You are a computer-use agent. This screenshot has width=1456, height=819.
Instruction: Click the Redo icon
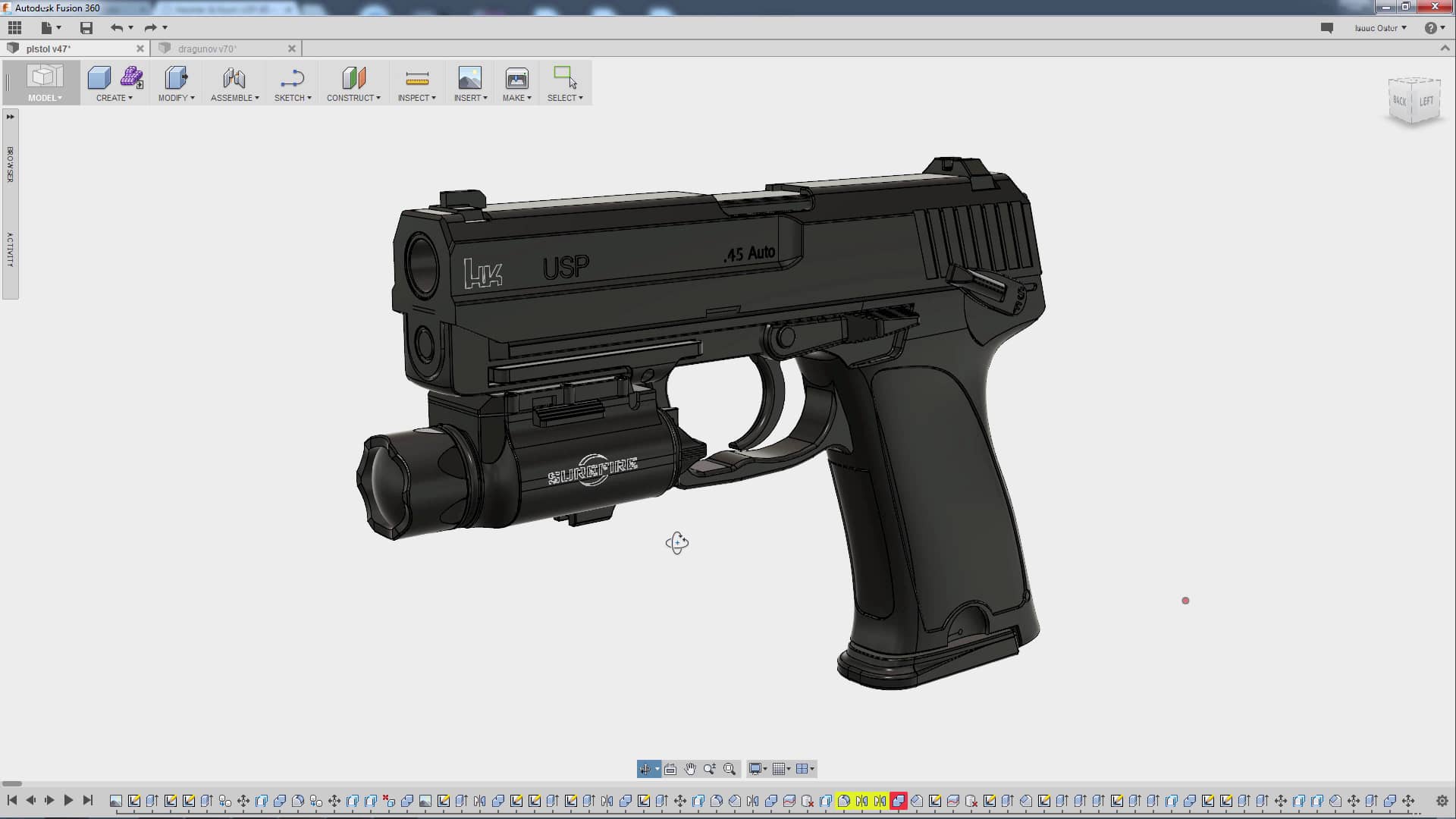(x=149, y=27)
